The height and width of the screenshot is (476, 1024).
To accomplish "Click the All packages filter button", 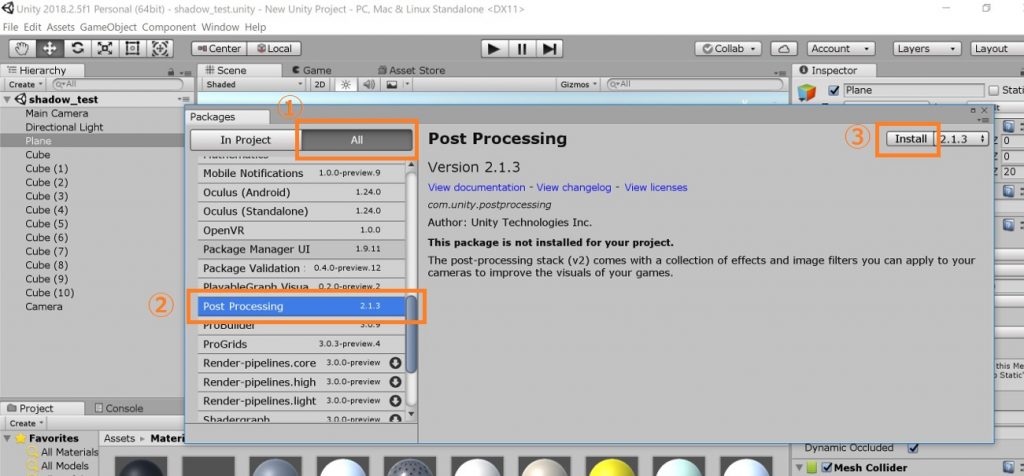I will pos(357,140).
